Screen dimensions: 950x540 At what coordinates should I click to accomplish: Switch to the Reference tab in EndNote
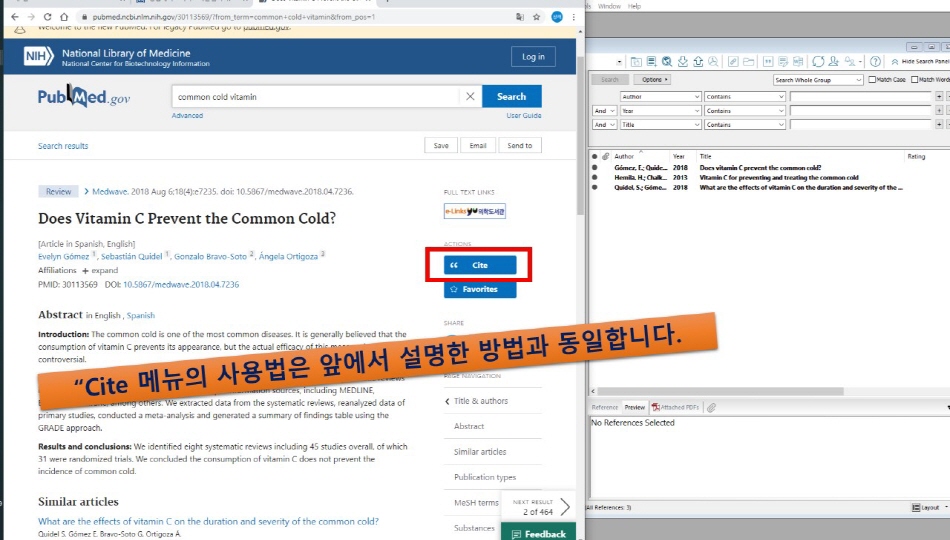click(605, 408)
